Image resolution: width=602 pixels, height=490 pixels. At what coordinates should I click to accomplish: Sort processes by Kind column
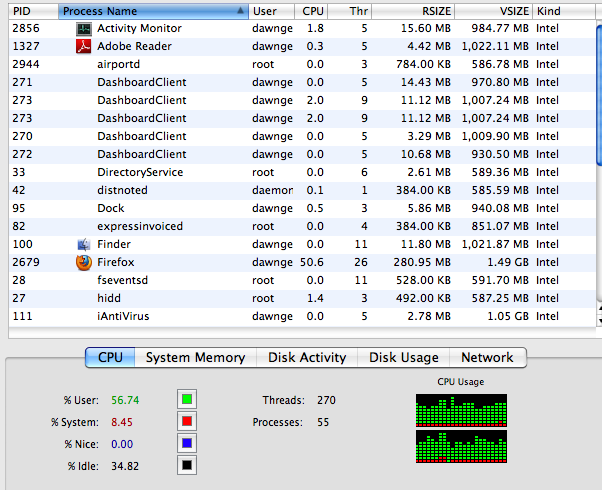(563, 11)
